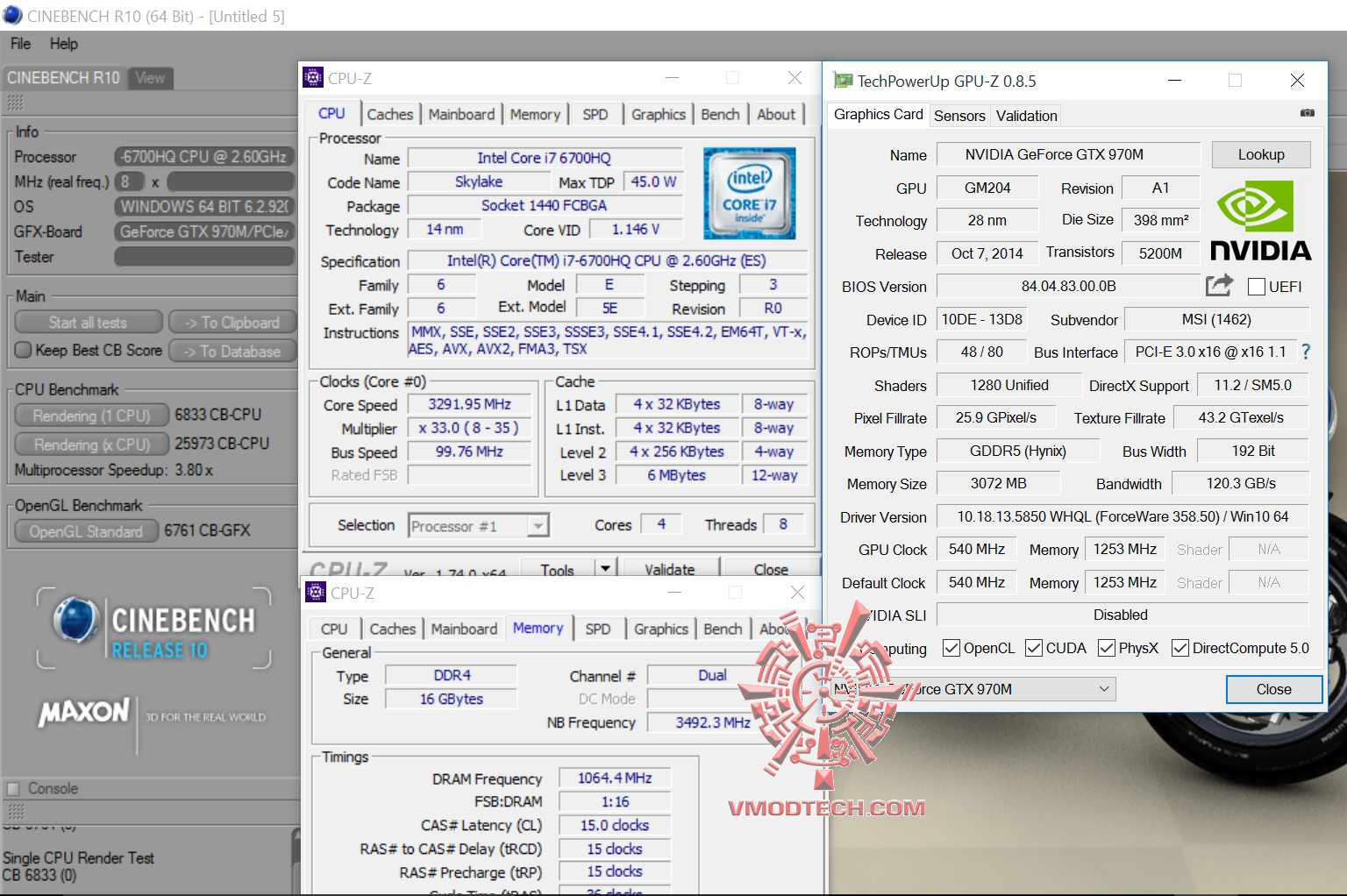Open the Help menu in Cinebench
This screenshot has height=896, width=1347.
pyautogui.click(x=63, y=44)
